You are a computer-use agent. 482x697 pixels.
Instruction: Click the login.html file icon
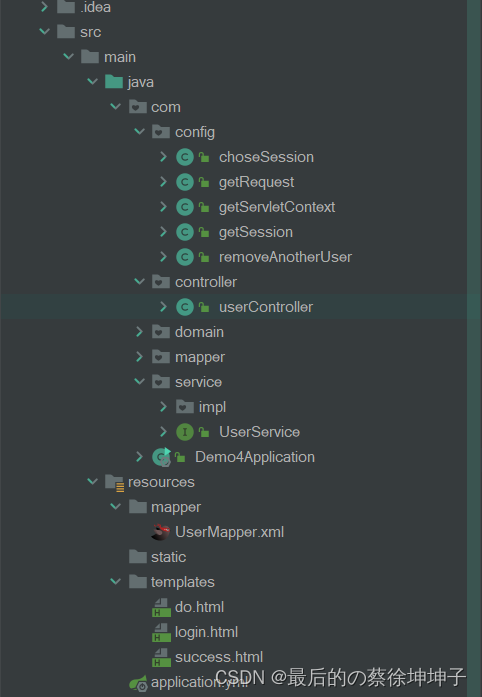[x=161, y=633]
